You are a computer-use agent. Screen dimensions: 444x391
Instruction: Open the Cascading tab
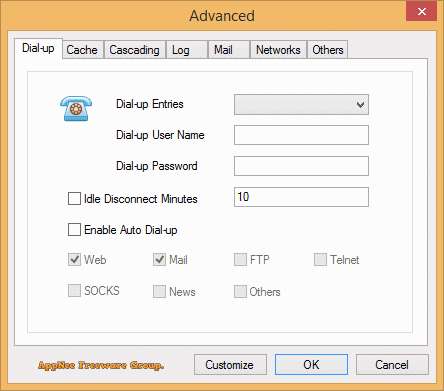[135, 50]
